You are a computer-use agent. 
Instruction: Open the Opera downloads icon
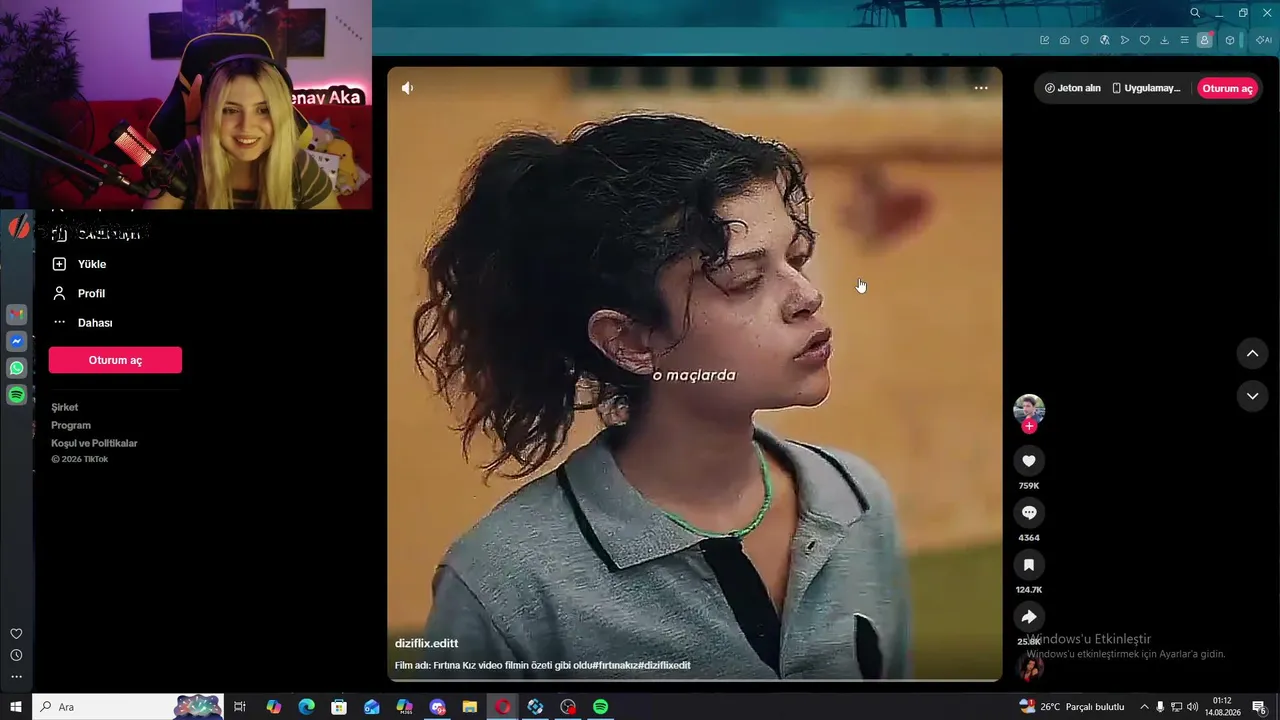(x=1165, y=40)
